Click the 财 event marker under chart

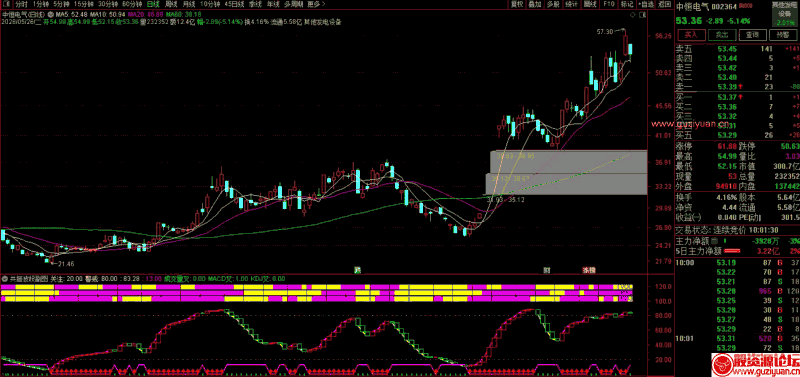tap(547, 269)
